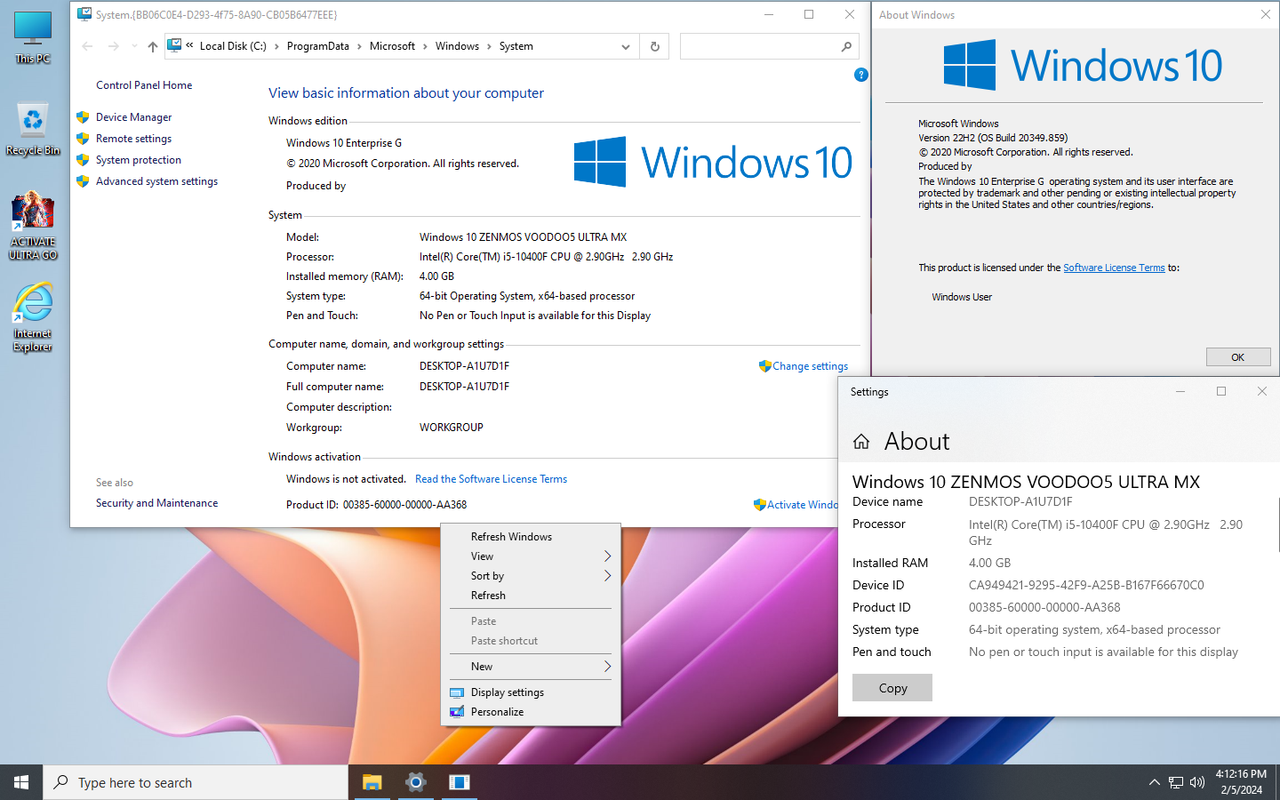Expand the Sort by submenu arrow
This screenshot has width=1280, height=800.
click(x=607, y=576)
